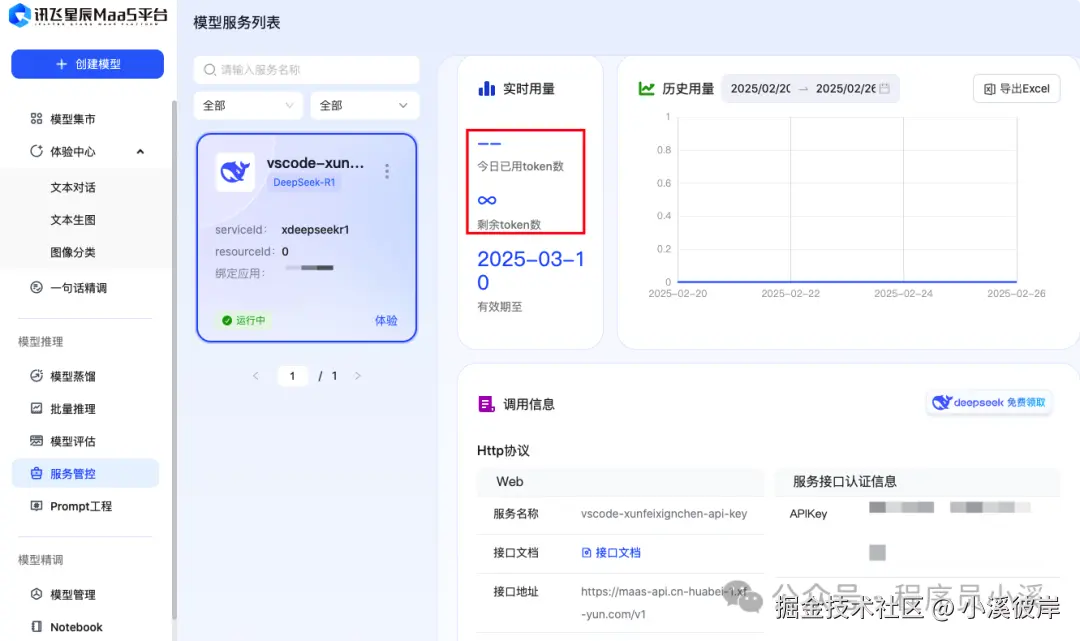Go to 批量推理 page
The width and height of the screenshot is (1080, 641).
pos(72,408)
